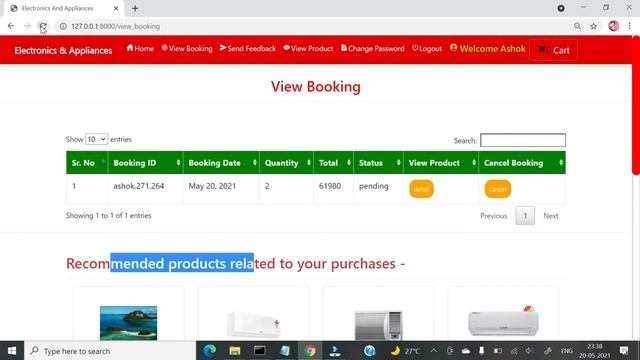Click the TV island product thumbnail
This screenshot has width=640, height=360.
click(x=129, y=323)
